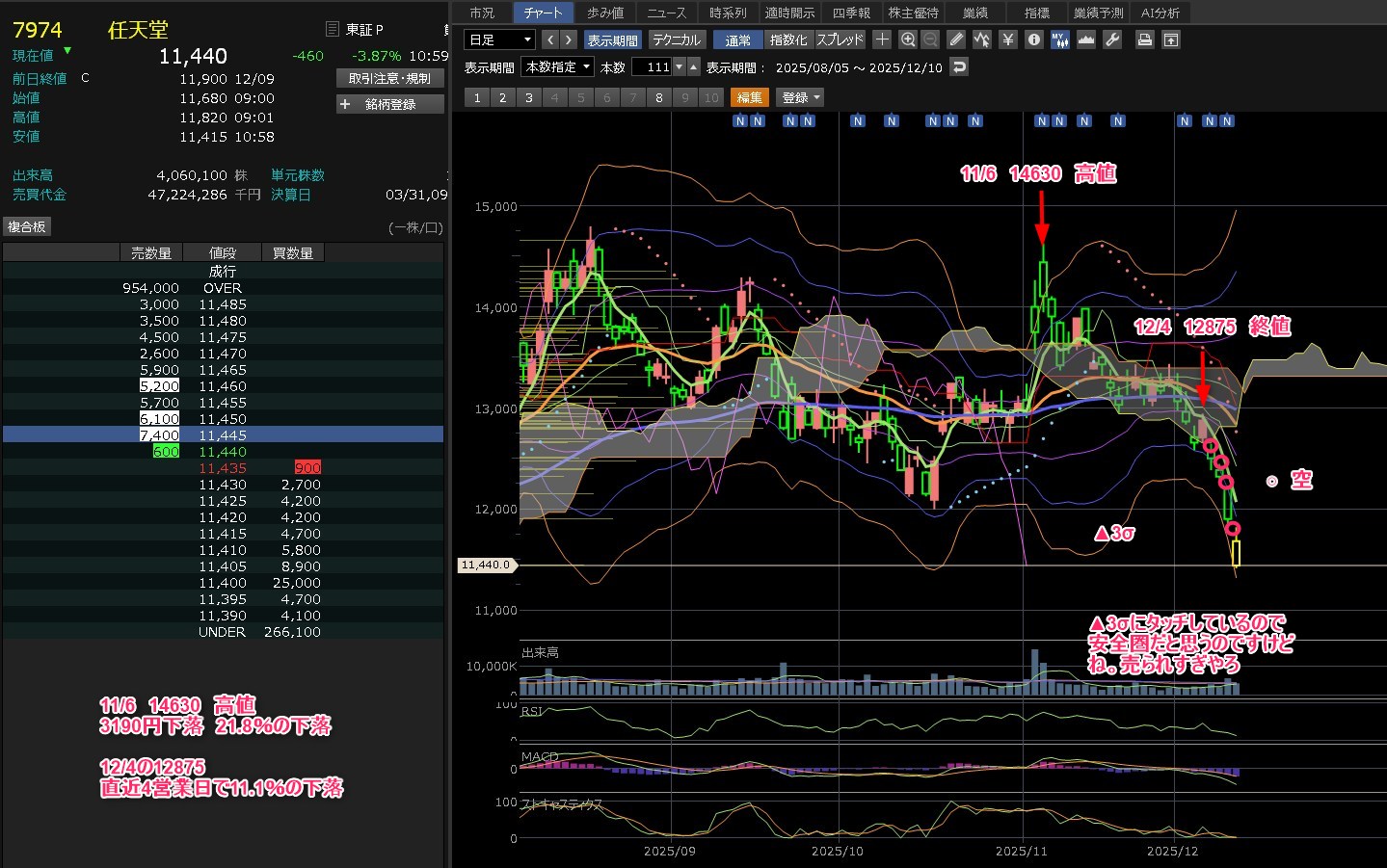This screenshot has width=1387, height=868.
Task: Expand the 本数指定 dropdown
Action: click(x=557, y=66)
